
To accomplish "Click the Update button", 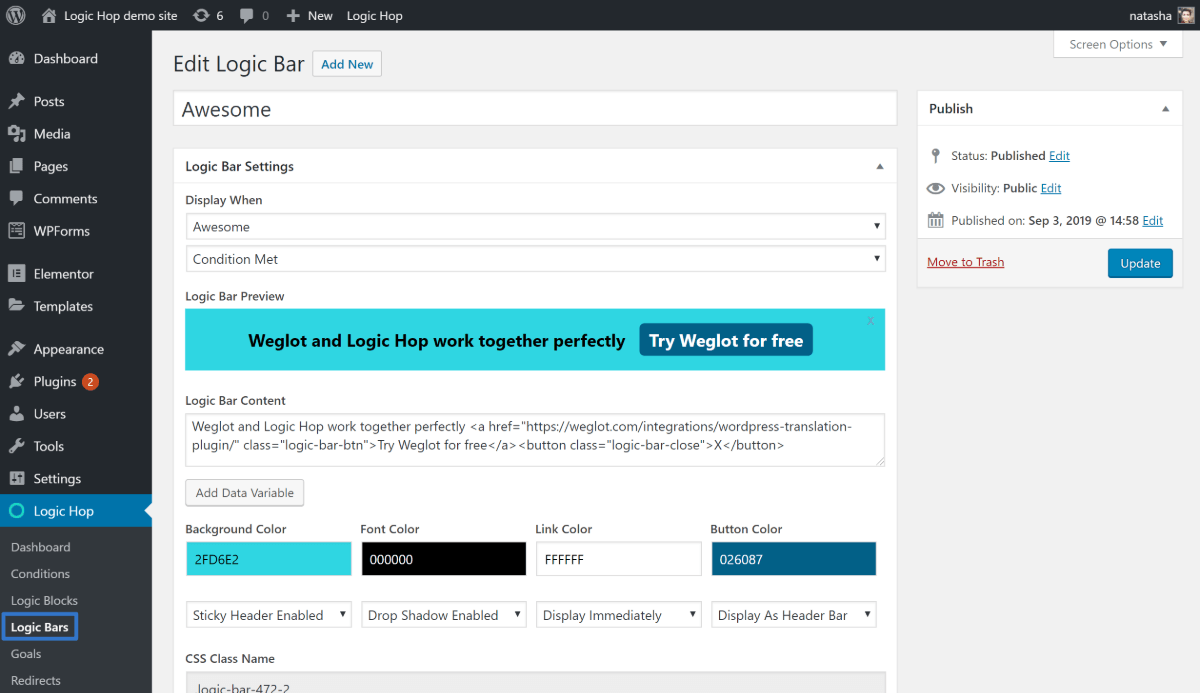I will pos(1140,263).
